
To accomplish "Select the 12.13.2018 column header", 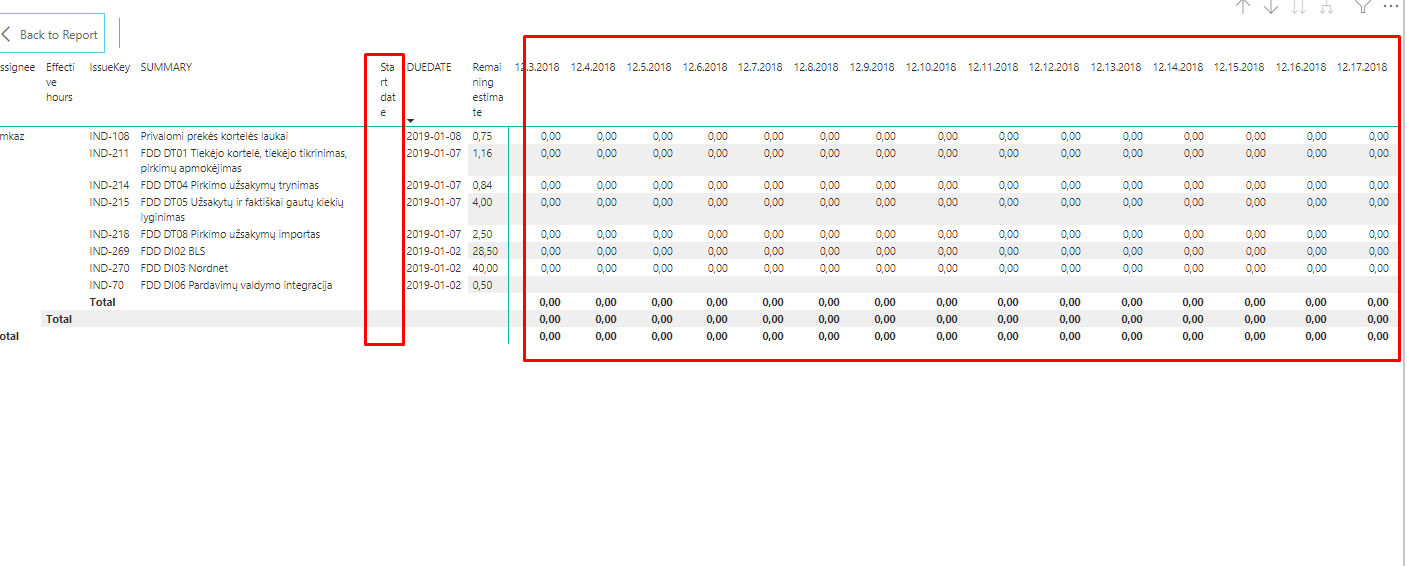I will [1116, 67].
